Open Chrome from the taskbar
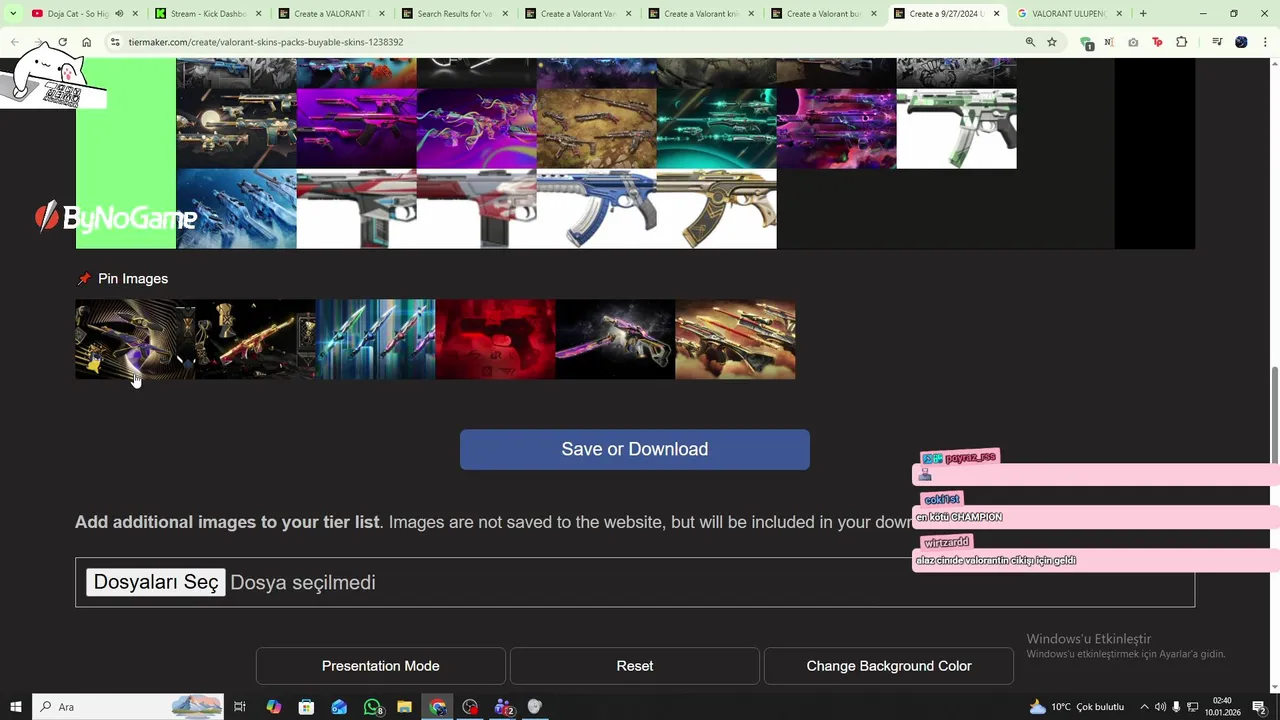Viewport: 1280px width, 720px height. click(x=438, y=707)
